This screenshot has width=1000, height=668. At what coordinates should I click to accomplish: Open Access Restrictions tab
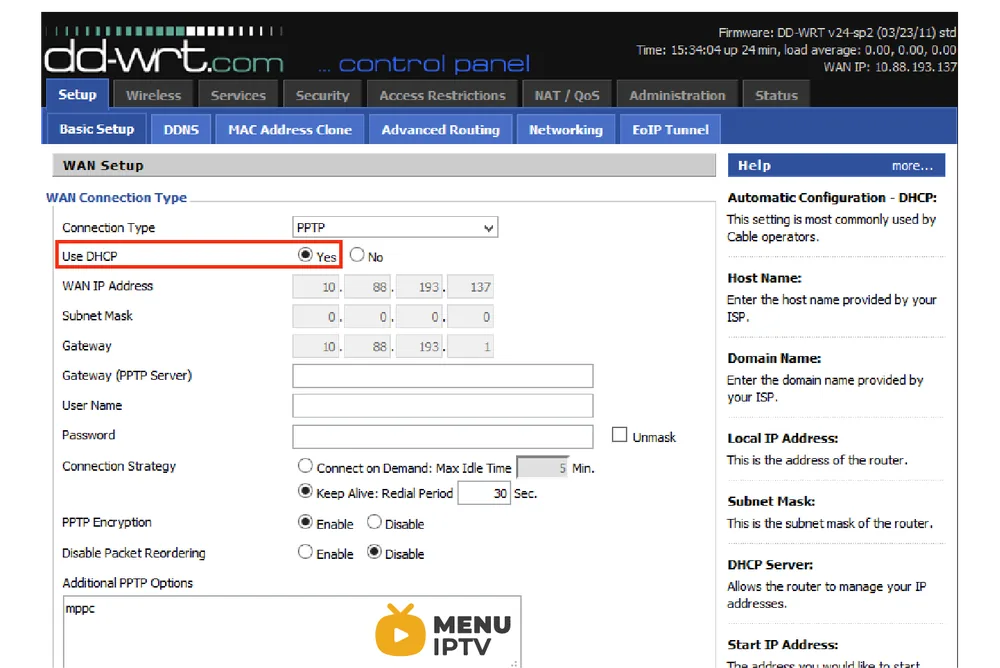coord(442,96)
